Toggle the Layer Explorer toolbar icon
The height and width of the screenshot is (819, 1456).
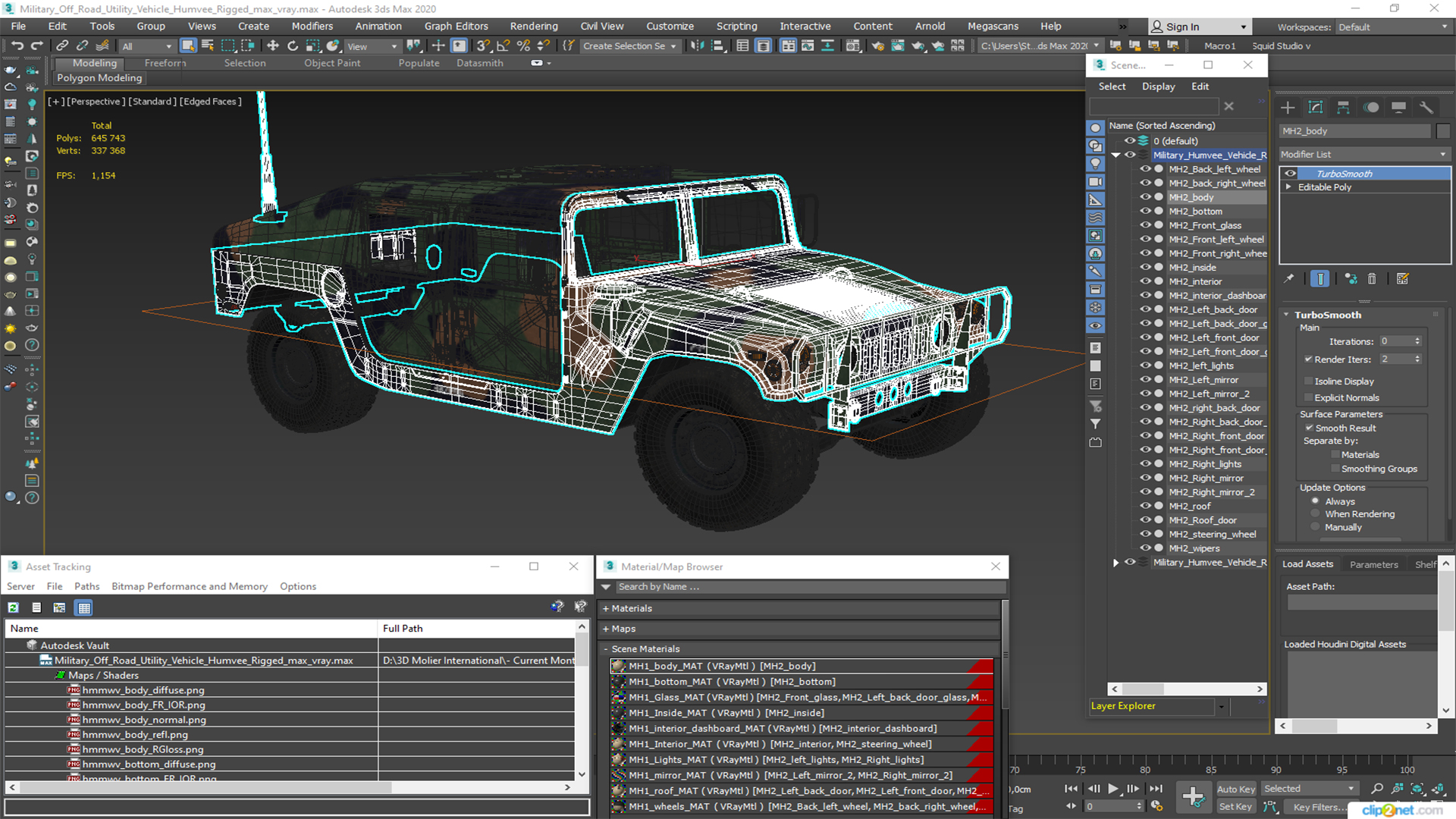(763, 45)
